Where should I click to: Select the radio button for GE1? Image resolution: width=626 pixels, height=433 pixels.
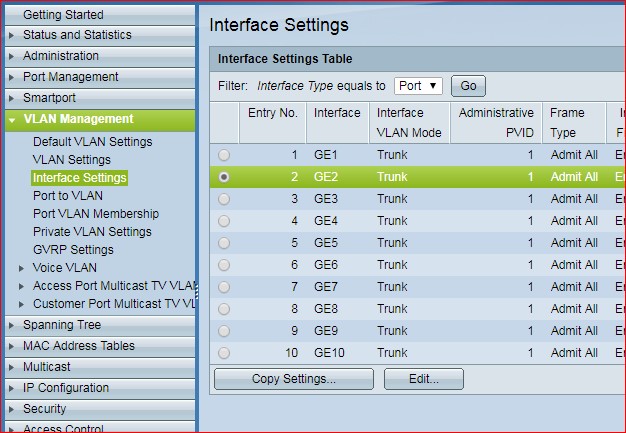coord(224,155)
